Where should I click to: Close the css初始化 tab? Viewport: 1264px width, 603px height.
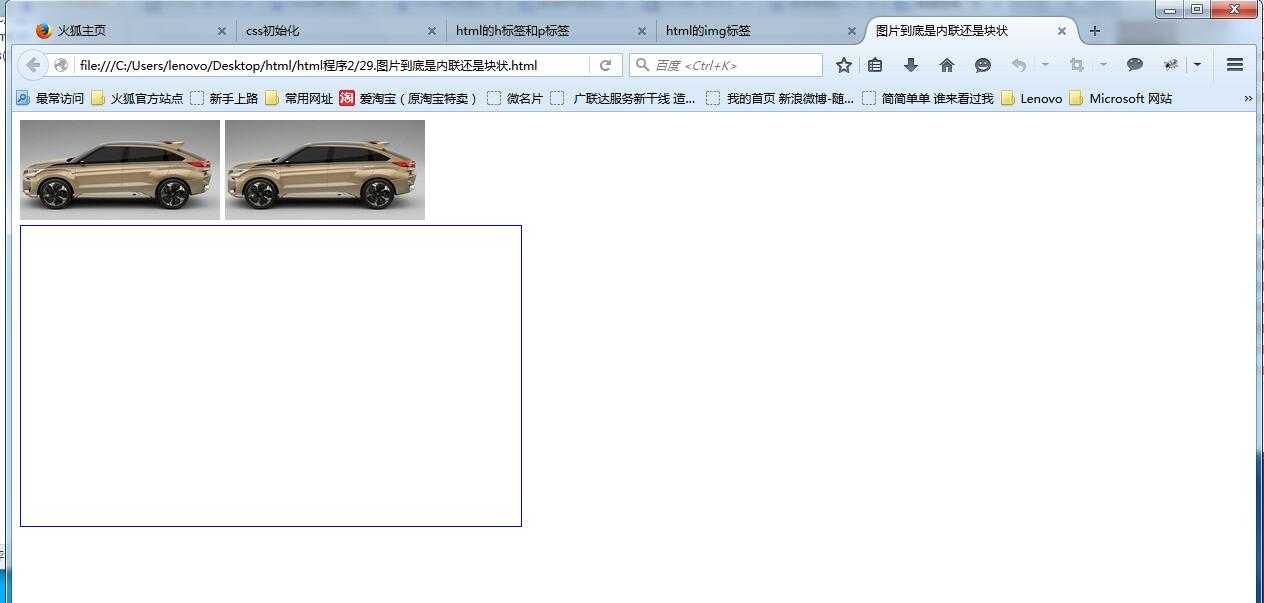click(x=432, y=31)
